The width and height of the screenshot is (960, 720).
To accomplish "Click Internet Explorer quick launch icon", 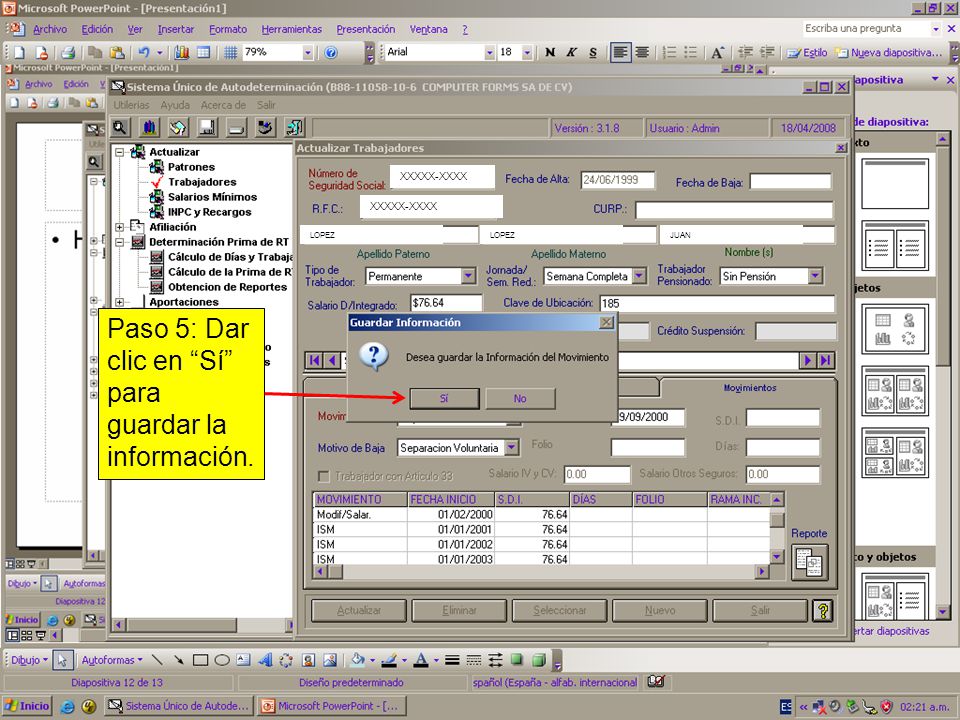I will [67, 707].
